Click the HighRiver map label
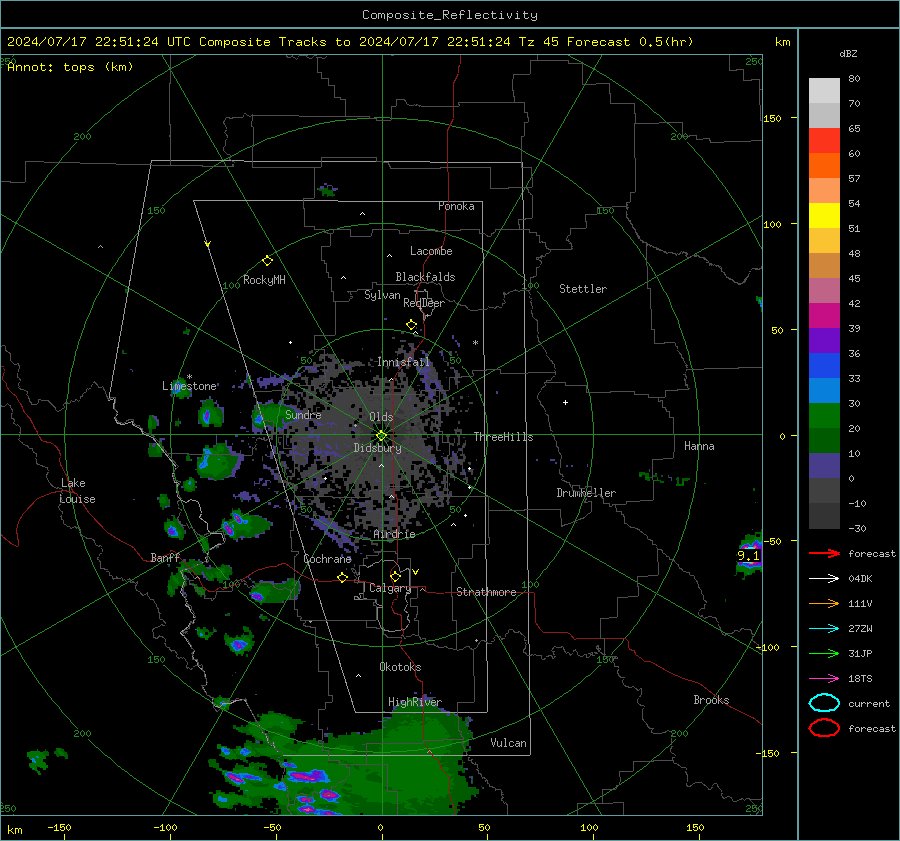This screenshot has width=900, height=841. click(x=415, y=702)
